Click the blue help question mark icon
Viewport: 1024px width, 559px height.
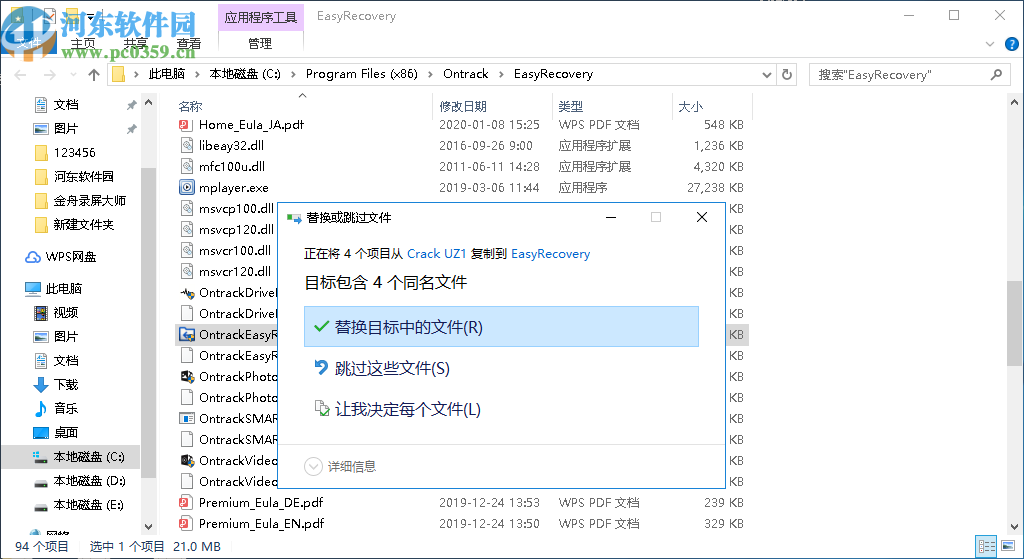point(1012,44)
